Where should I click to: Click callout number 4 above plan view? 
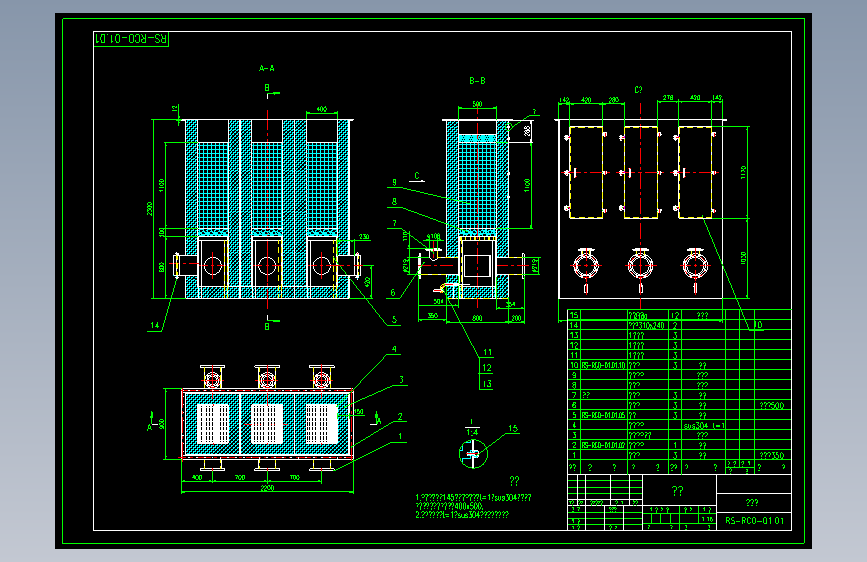click(x=394, y=349)
